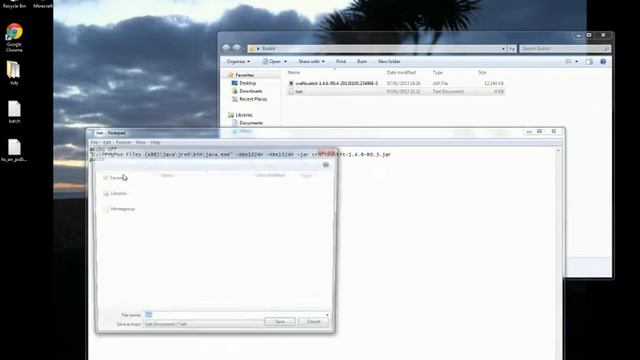Open the Notepad Help menu
Screen dimensions: 640x360
[155, 142]
